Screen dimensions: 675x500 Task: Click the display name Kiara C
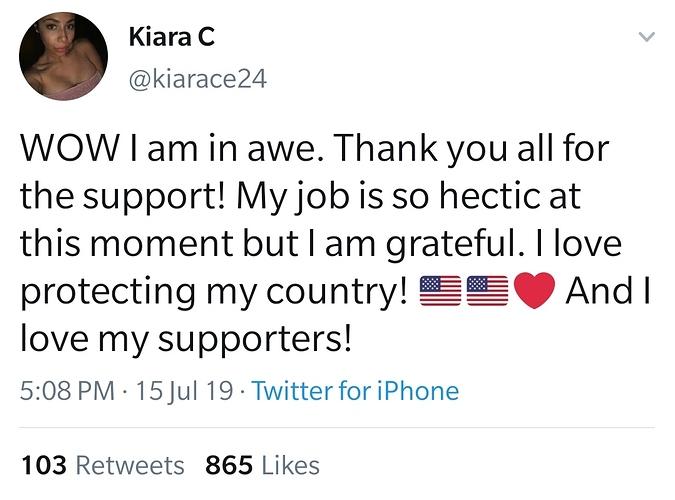tap(172, 38)
